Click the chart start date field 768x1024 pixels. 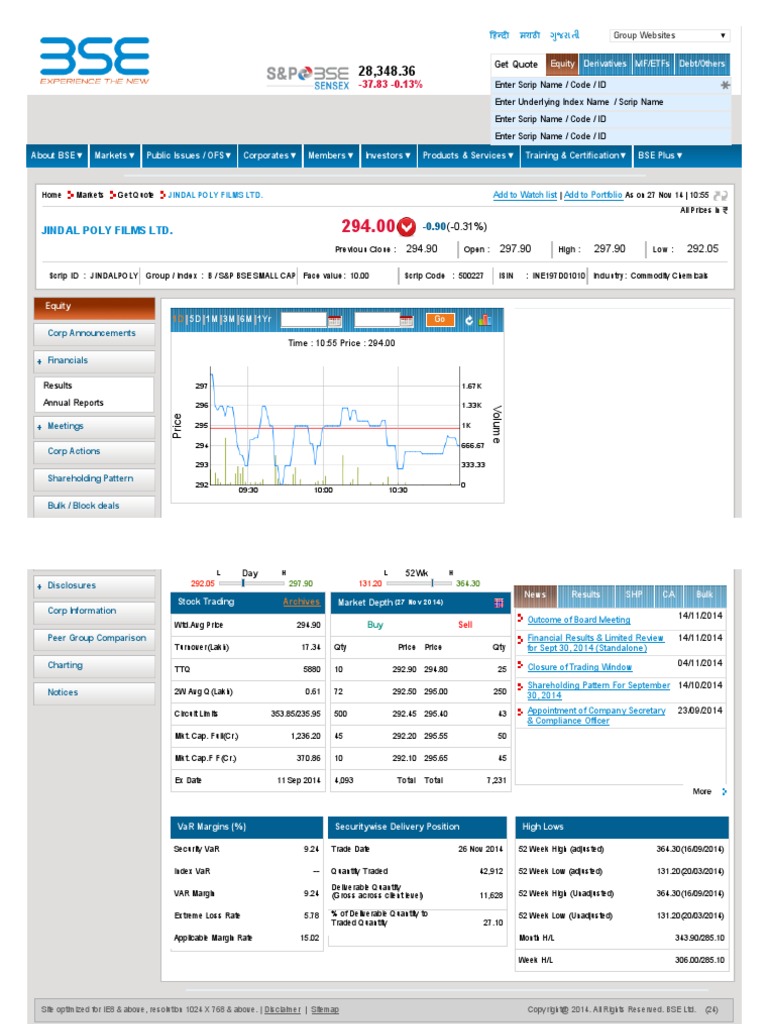click(x=303, y=319)
